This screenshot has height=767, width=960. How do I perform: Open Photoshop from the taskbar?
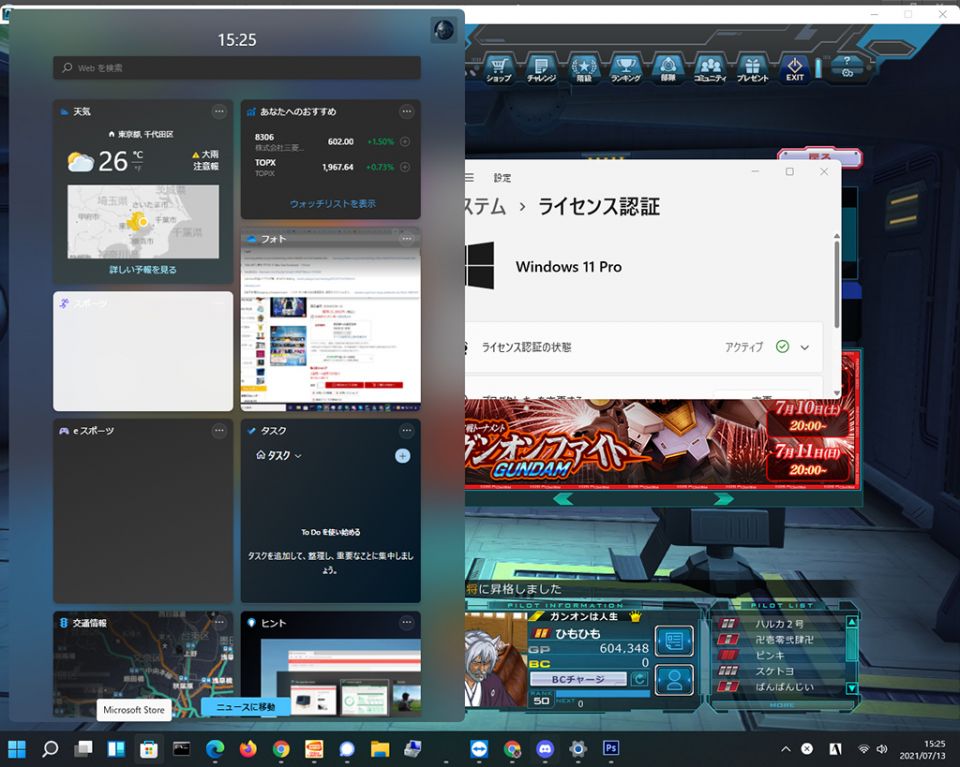click(611, 749)
